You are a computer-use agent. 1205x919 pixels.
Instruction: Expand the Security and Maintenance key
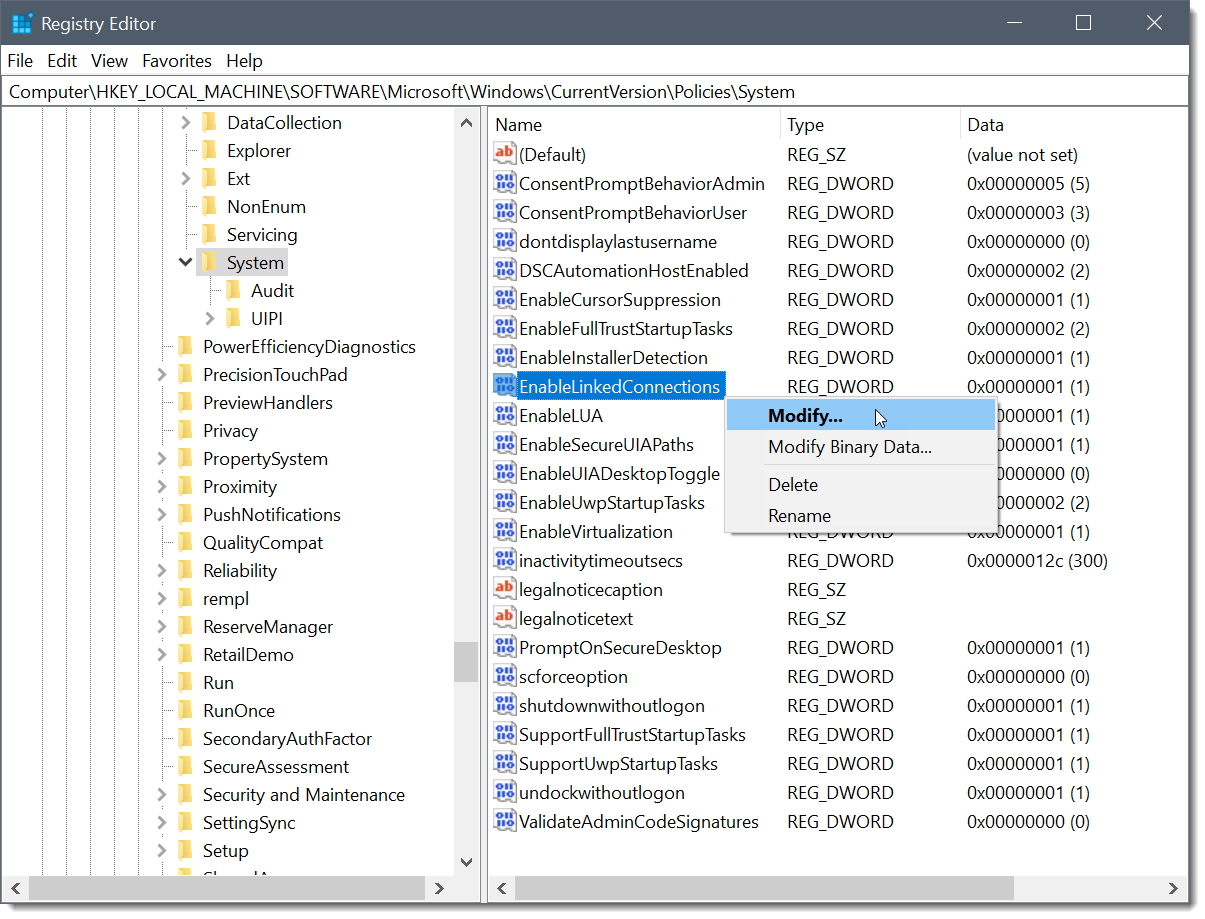coord(161,794)
